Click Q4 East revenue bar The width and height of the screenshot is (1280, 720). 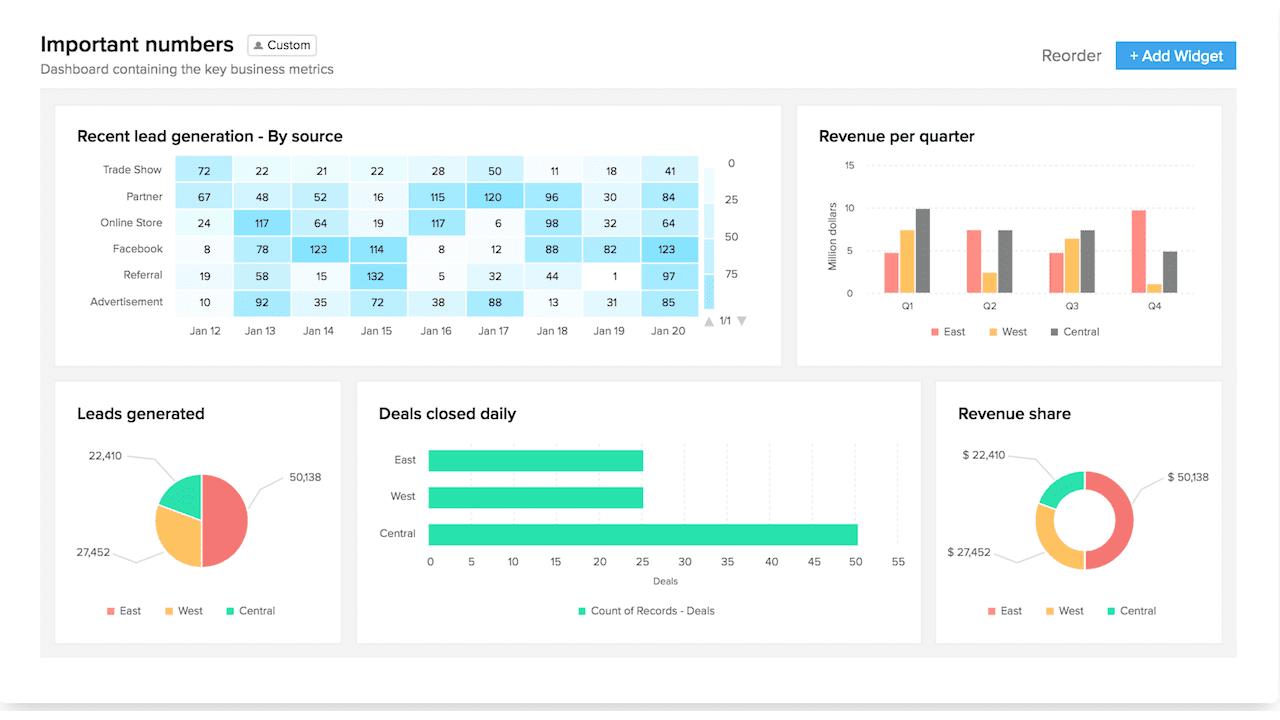tap(1138, 251)
